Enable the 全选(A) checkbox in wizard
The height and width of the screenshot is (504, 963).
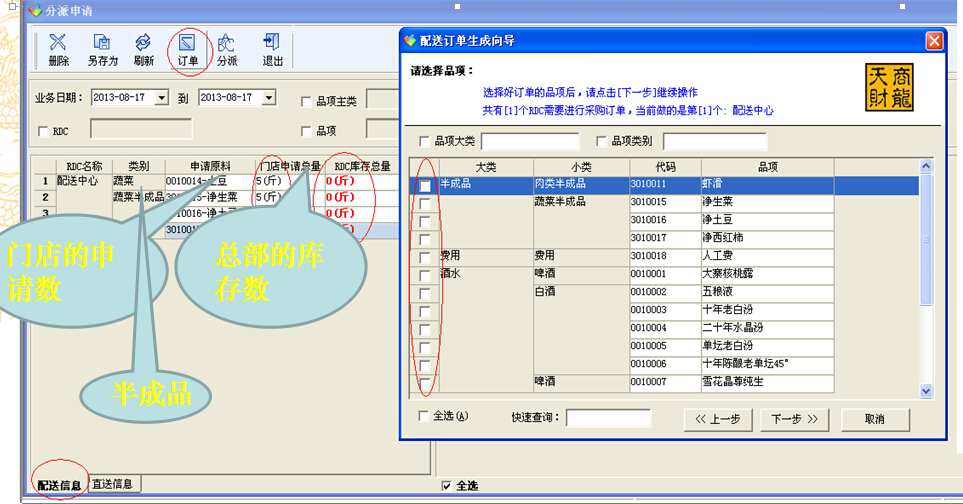pos(425,416)
